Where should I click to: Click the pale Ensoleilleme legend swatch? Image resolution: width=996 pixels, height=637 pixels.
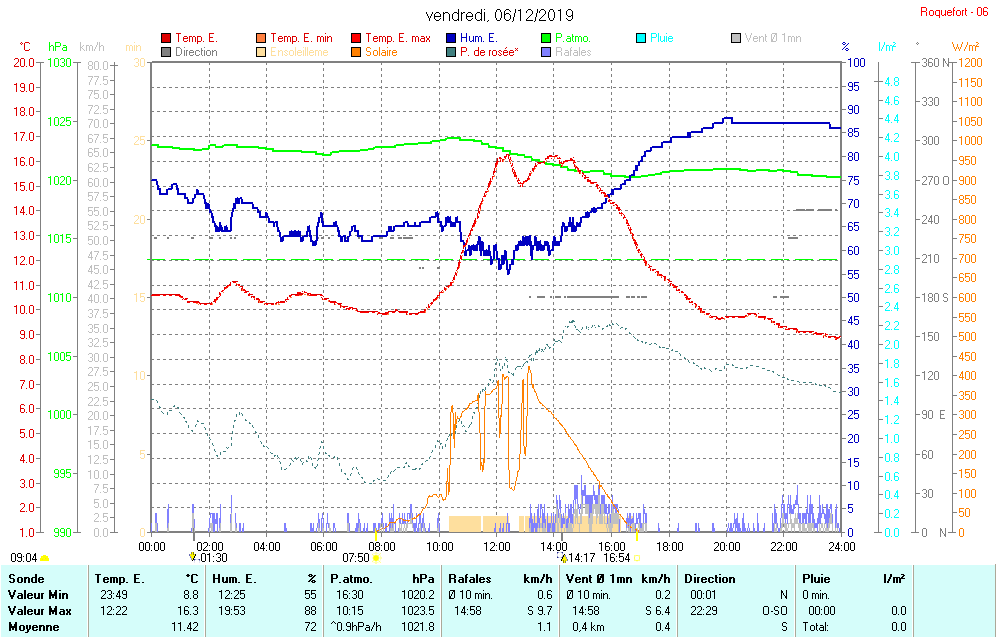(261, 52)
